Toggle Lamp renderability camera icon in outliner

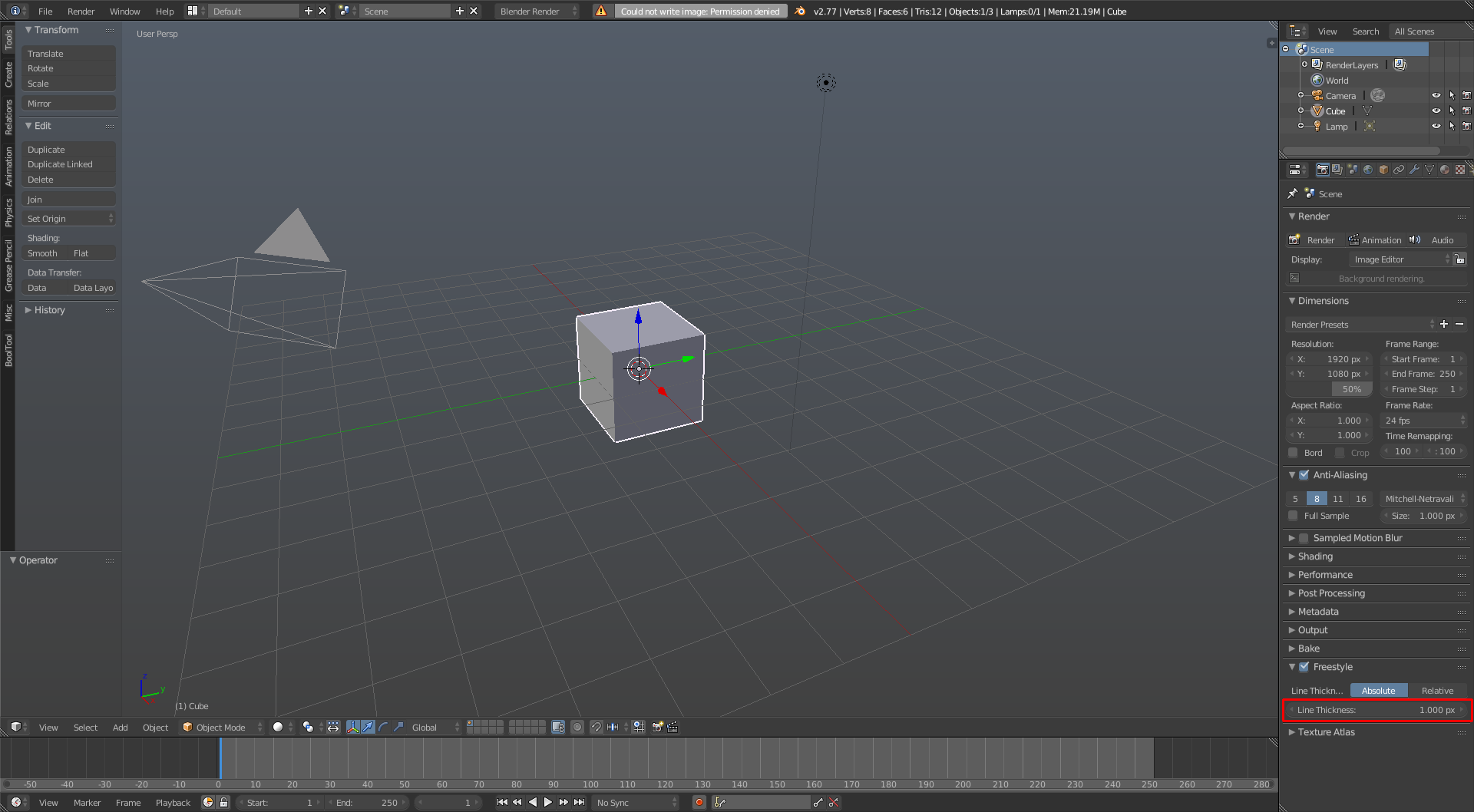coord(1466,126)
